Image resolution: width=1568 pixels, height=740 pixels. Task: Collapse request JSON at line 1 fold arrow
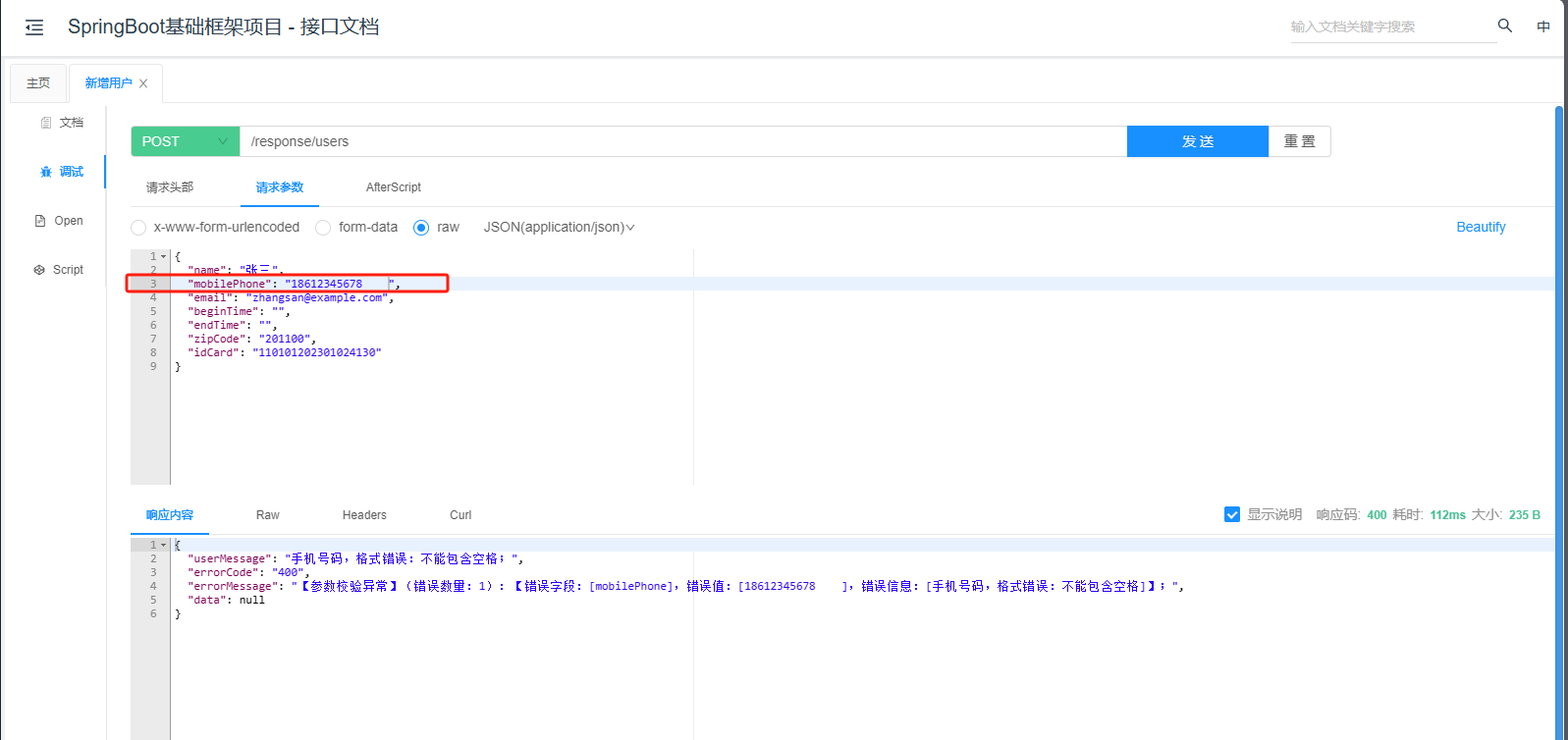(164, 256)
